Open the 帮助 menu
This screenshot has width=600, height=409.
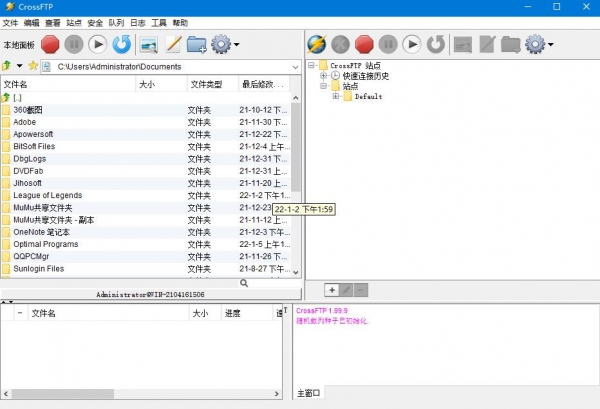pyautogui.click(x=180, y=23)
